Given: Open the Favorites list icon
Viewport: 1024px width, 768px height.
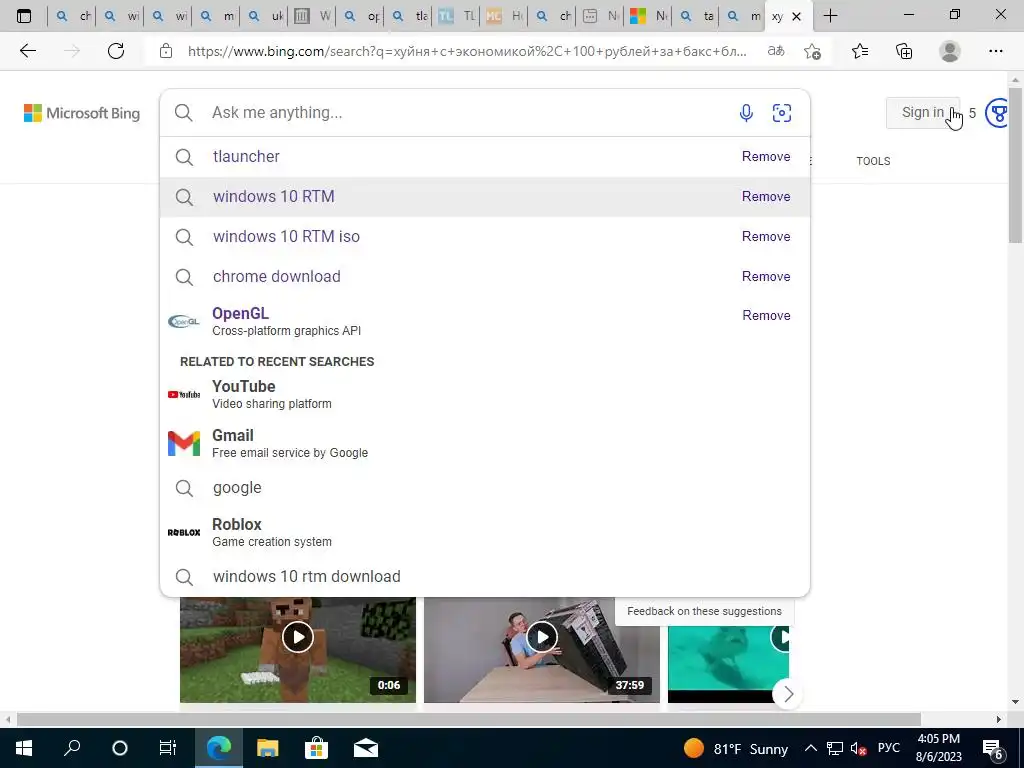Looking at the screenshot, I should pos(860,51).
